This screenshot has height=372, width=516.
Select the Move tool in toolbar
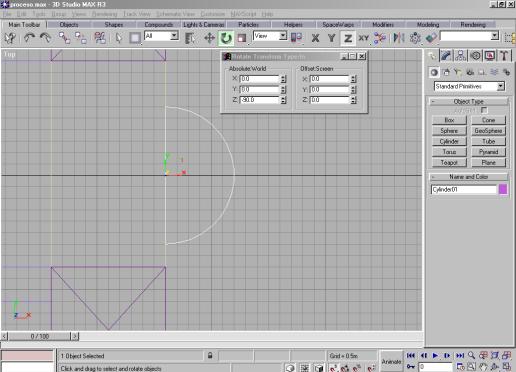point(209,38)
